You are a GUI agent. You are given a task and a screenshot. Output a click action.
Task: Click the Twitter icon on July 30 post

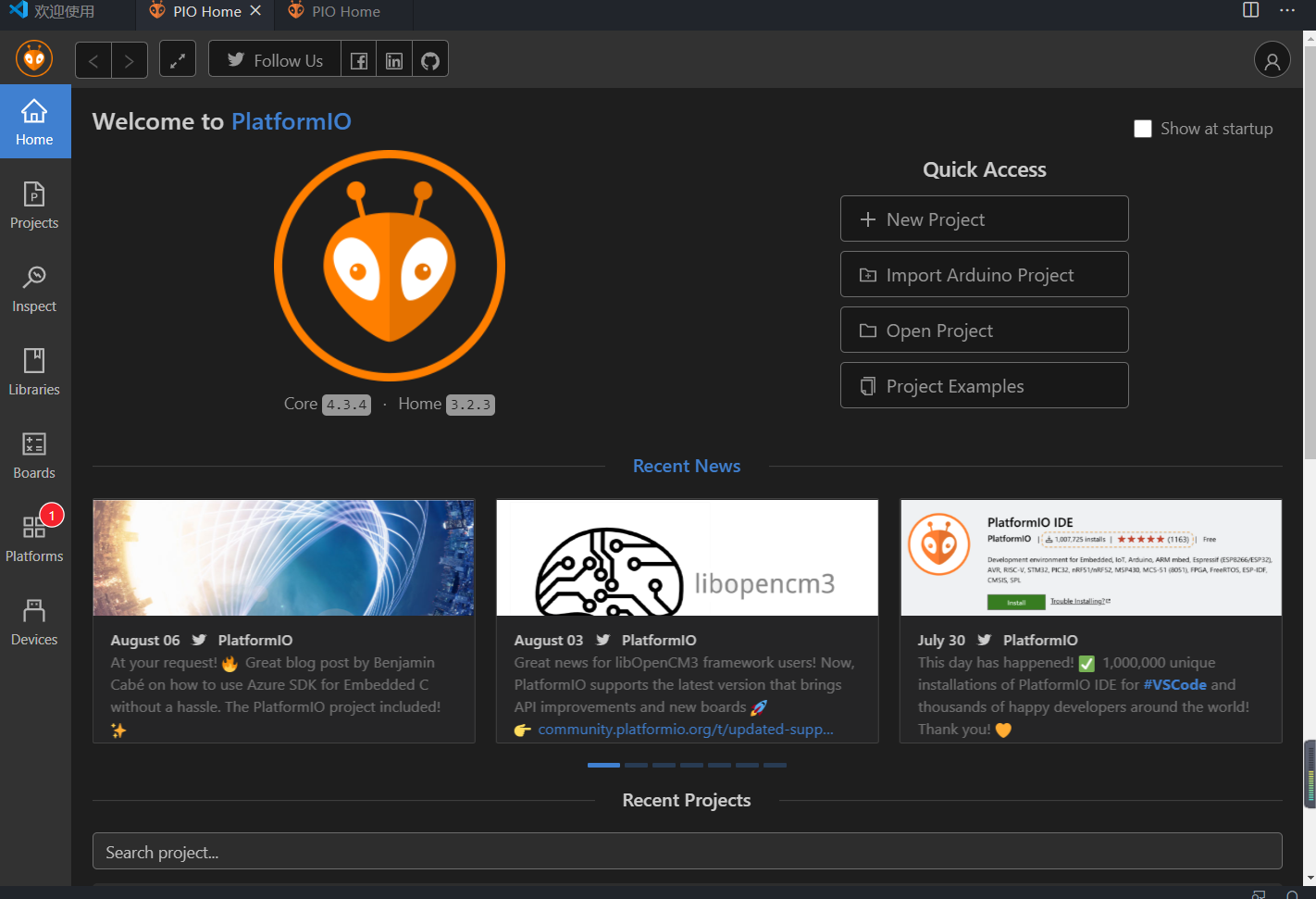click(984, 640)
